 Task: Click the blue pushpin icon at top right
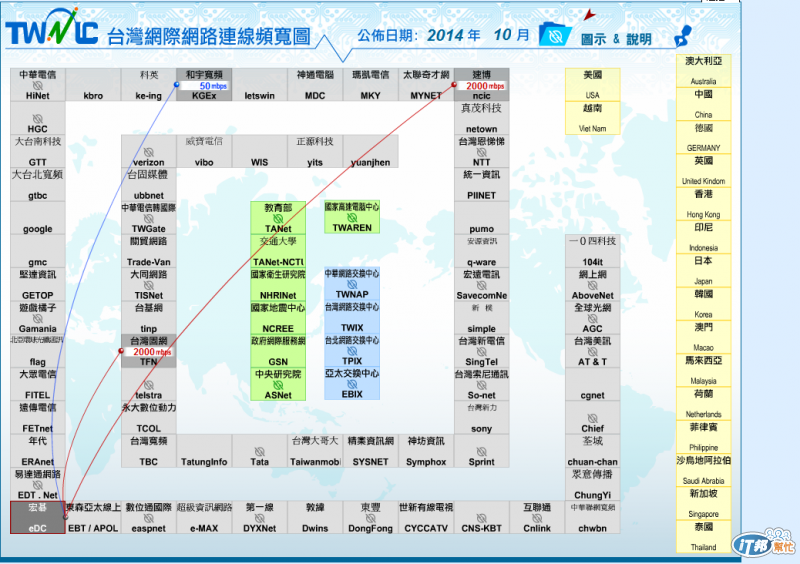pyautogui.click(x=683, y=36)
